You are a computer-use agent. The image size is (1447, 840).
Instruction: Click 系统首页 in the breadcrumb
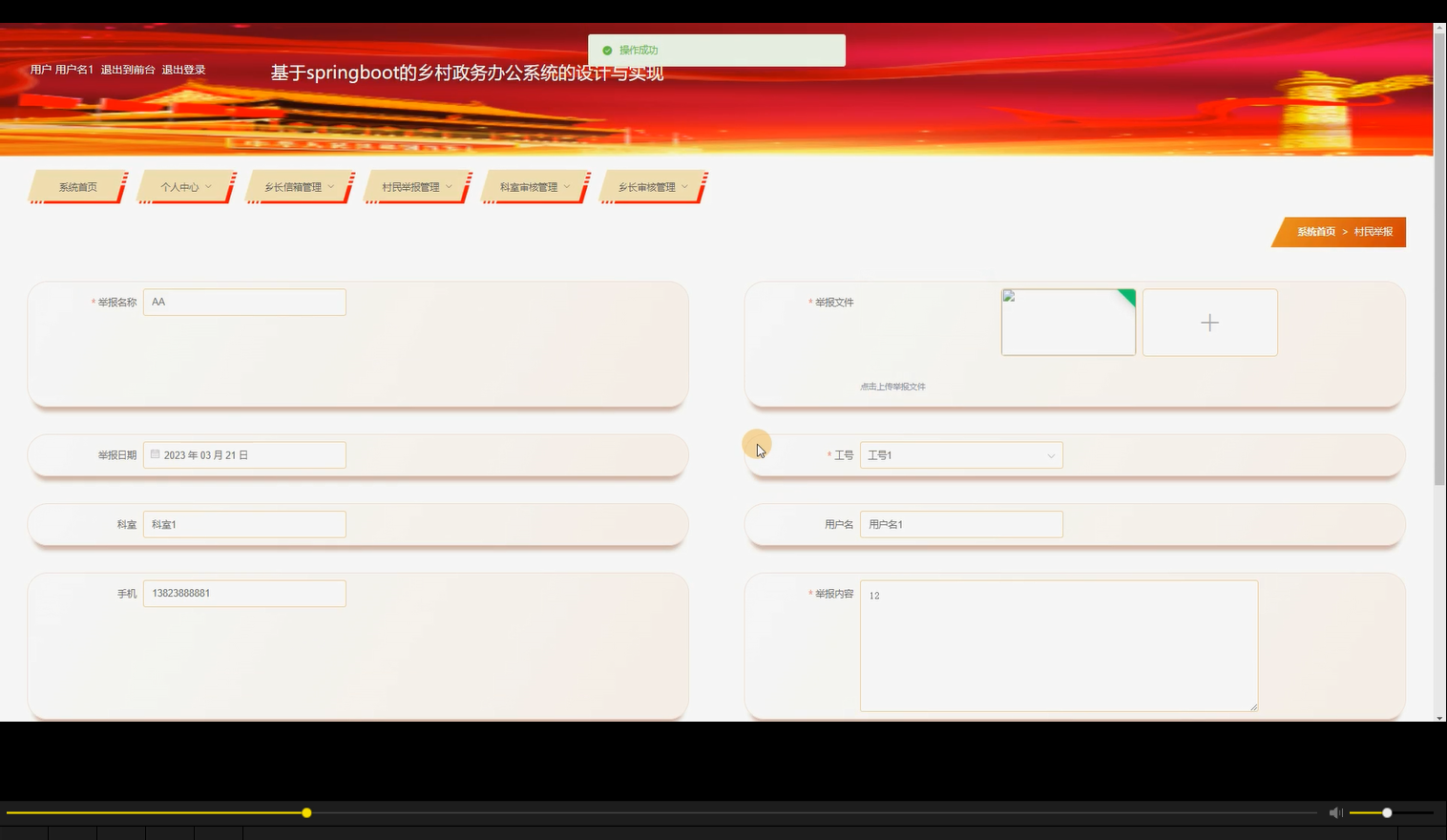1316,232
